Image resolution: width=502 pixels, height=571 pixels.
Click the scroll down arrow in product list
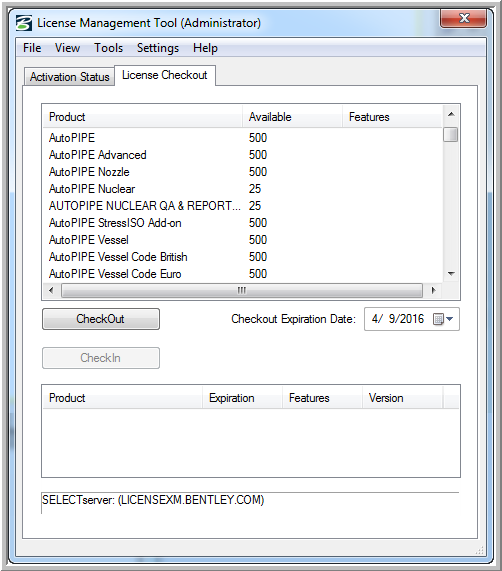[451, 273]
